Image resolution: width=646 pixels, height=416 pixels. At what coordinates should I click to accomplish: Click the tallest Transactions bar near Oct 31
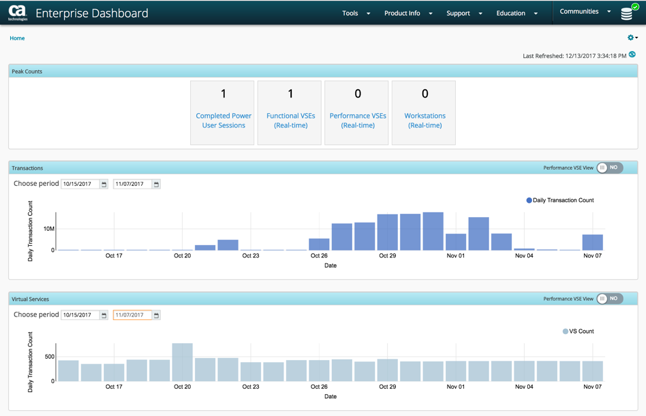point(433,231)
